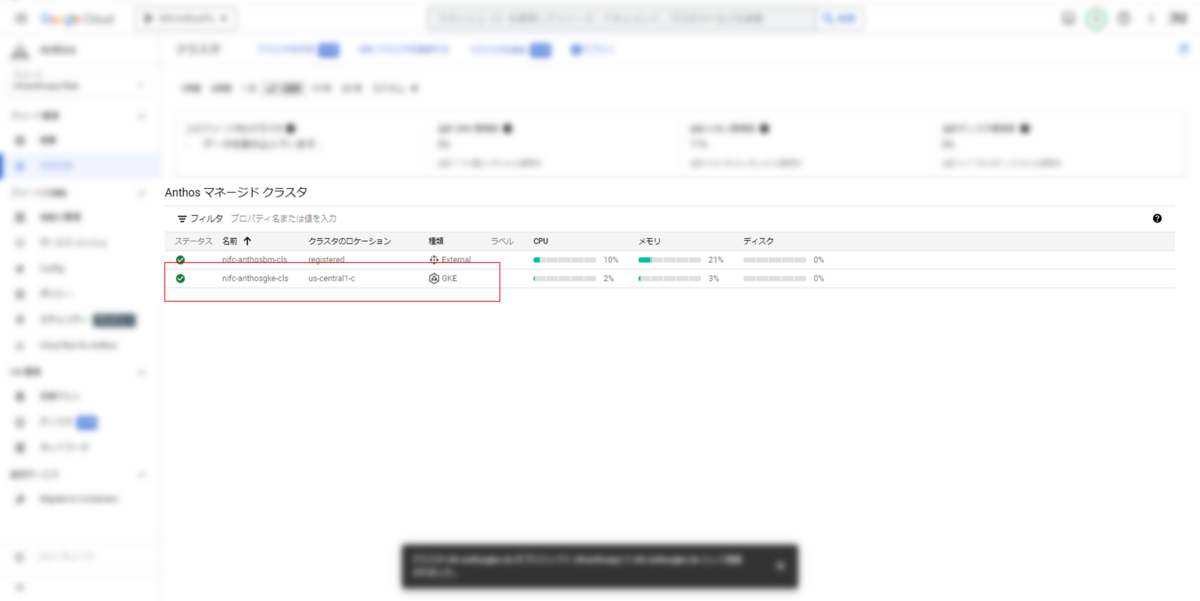Click the green status check of nifc-anthosbm-cls
The width and height of the screenshot is (1200, 601).
tap(180, 260)
